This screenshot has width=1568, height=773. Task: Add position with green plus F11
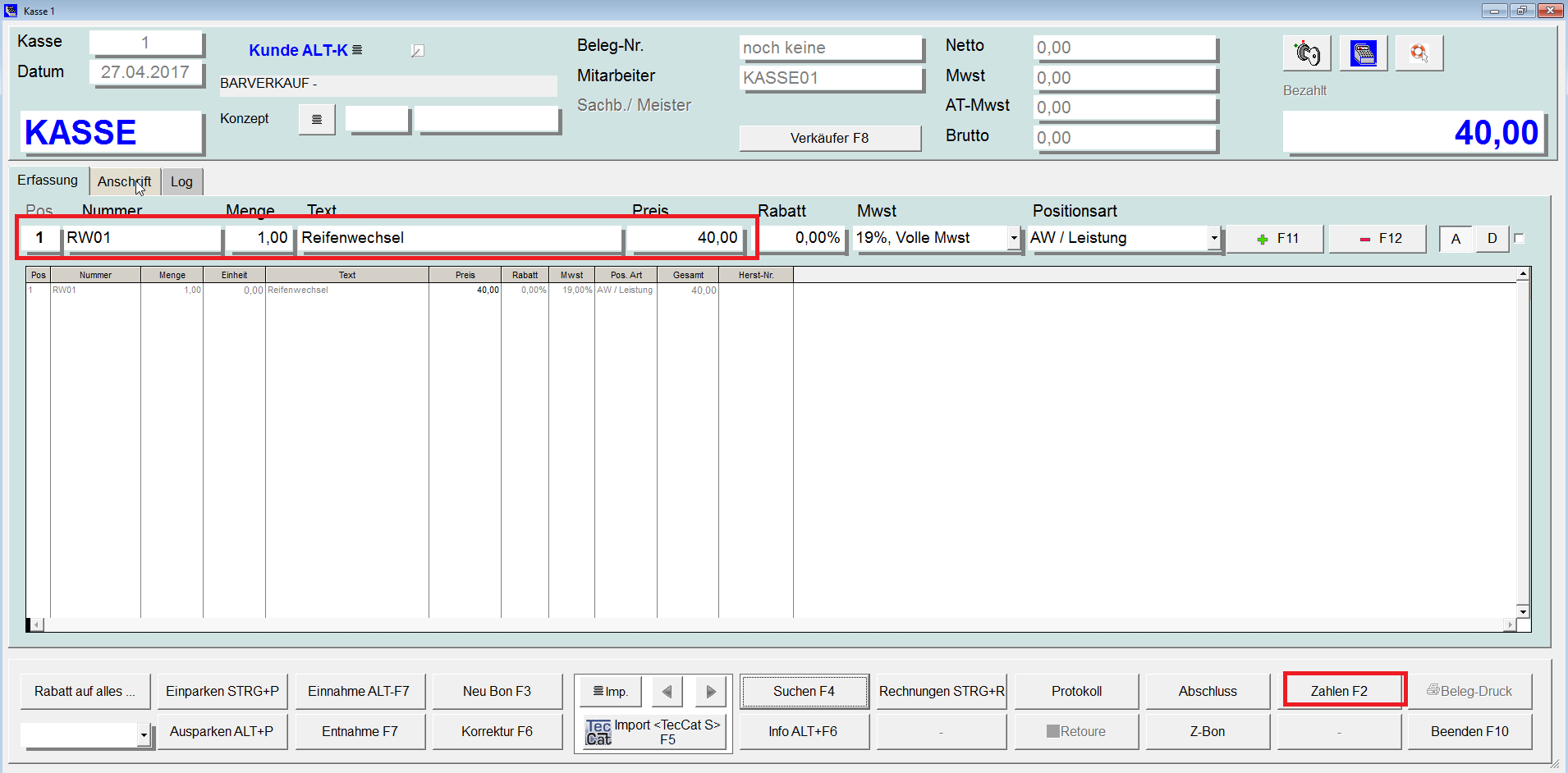tap(1277, 239)
